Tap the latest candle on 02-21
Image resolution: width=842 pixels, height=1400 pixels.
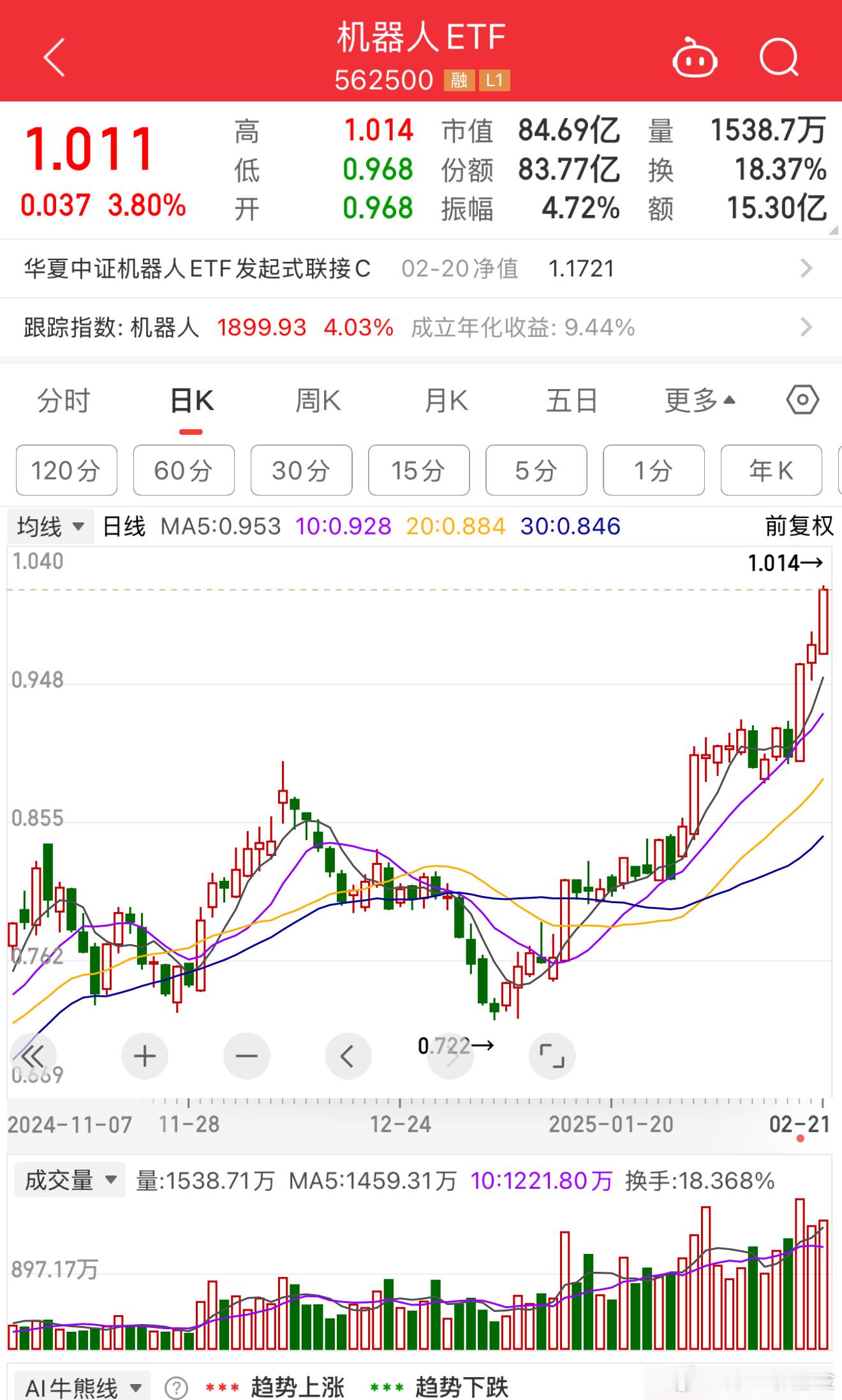point(824,621)
